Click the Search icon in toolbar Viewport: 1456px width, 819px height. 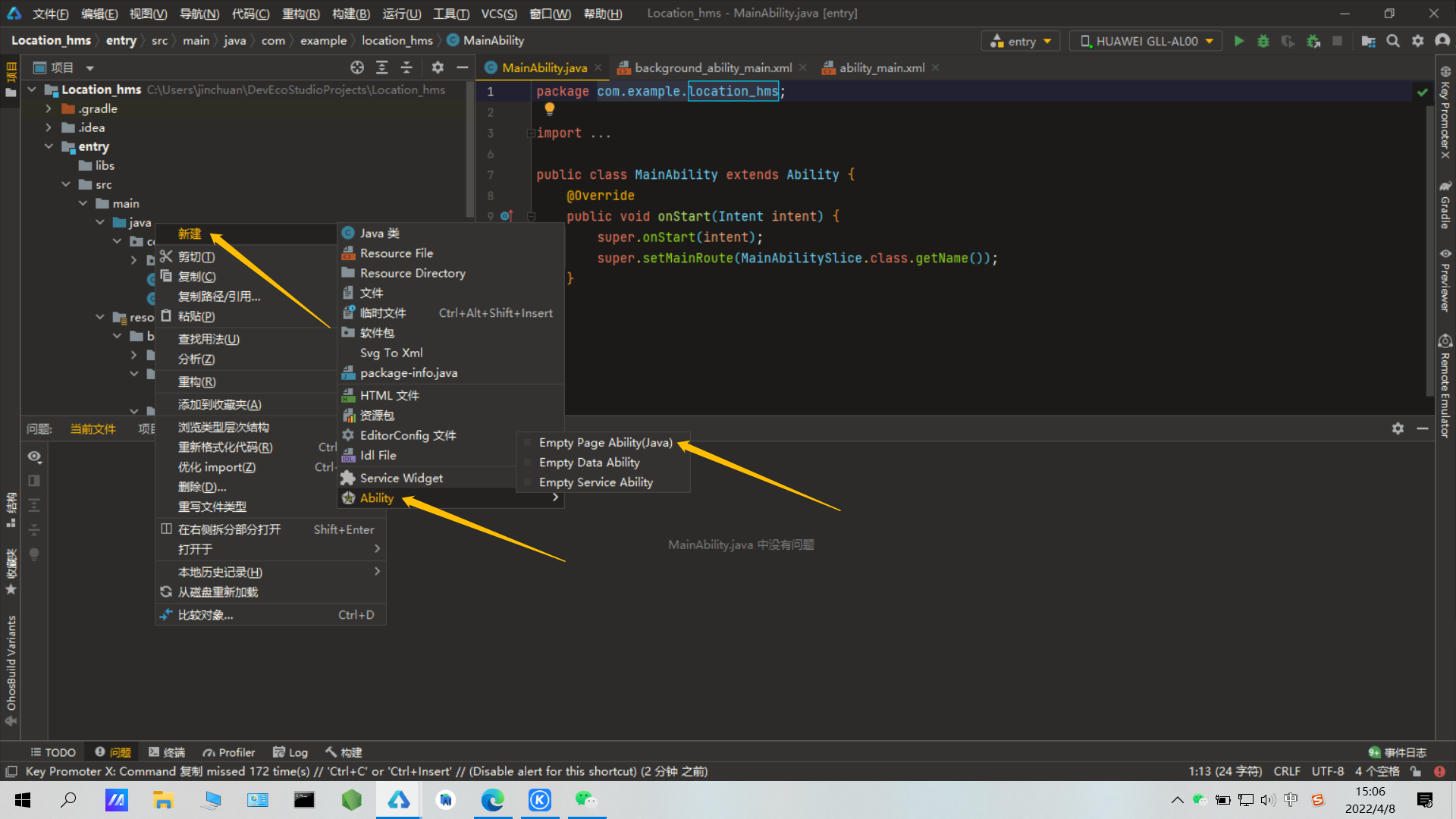click(x=1394, y=40)
